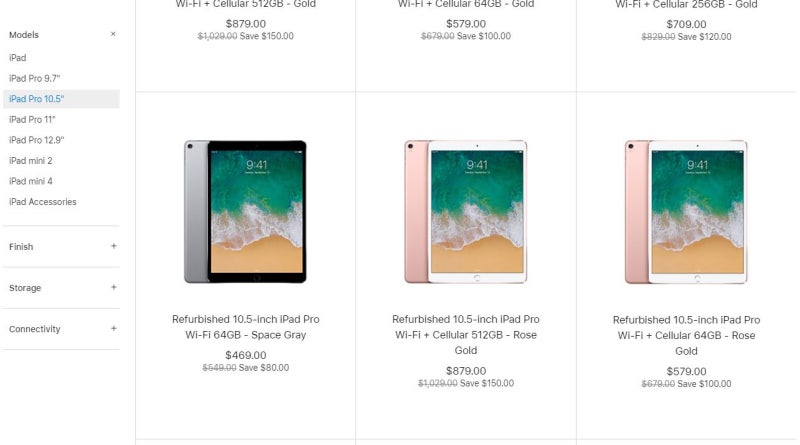Viewport: 800px width, 445px height.
Task: Select iPad in the Models list
Action: [17, 58]
